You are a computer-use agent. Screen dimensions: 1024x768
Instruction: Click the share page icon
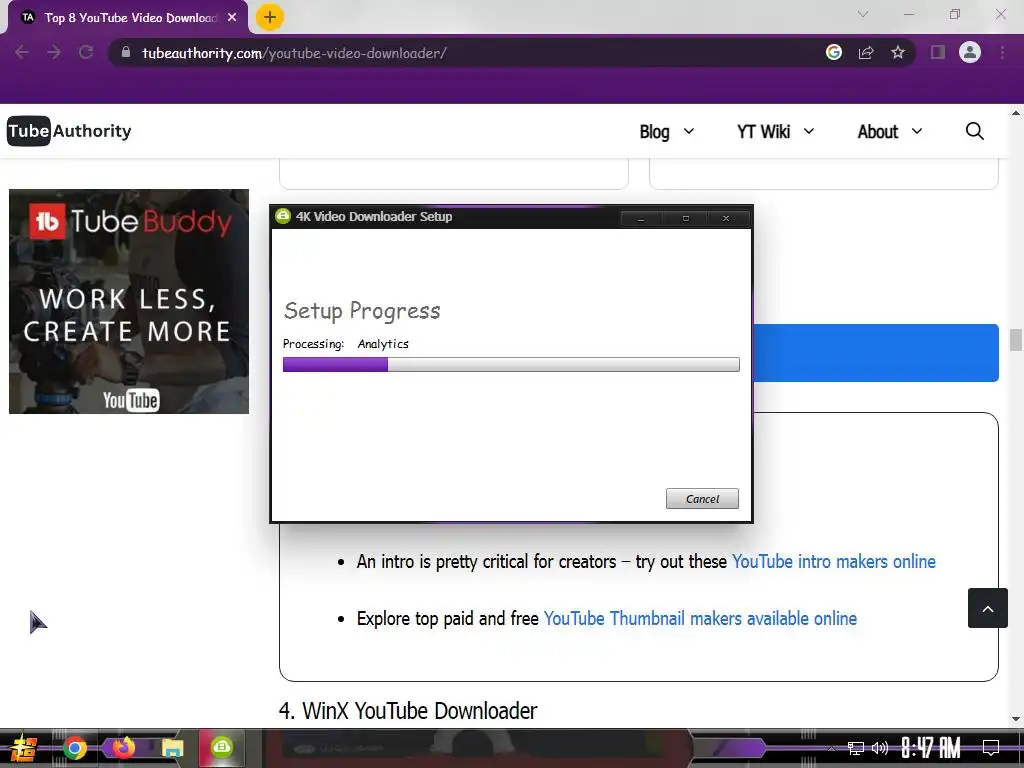point(866,52)
